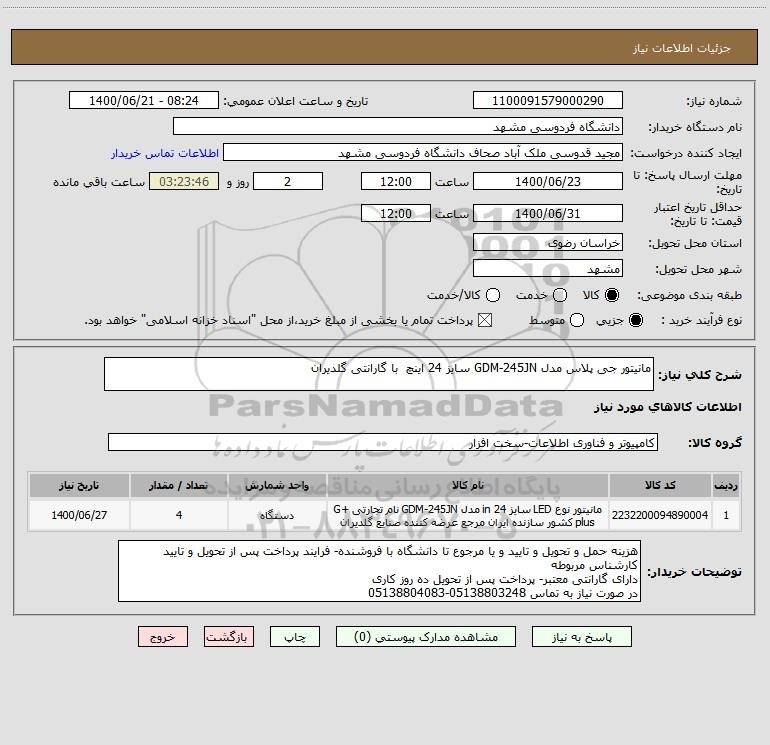The image size is (770, 745).
Task: Click the unit cell دستگاه
Action: pyautogui.click(x=277, y=515)
